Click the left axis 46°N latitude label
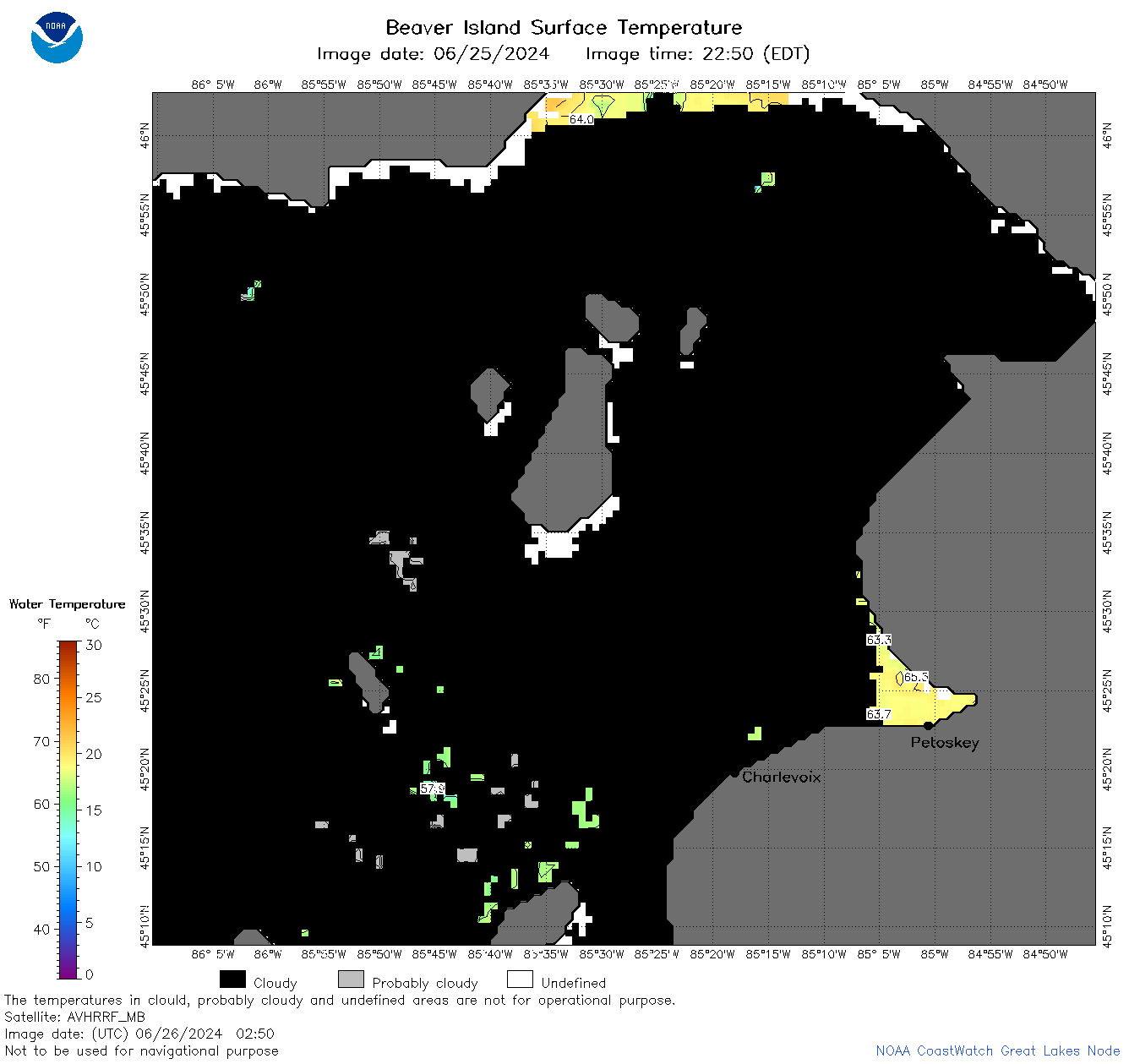 145,135
